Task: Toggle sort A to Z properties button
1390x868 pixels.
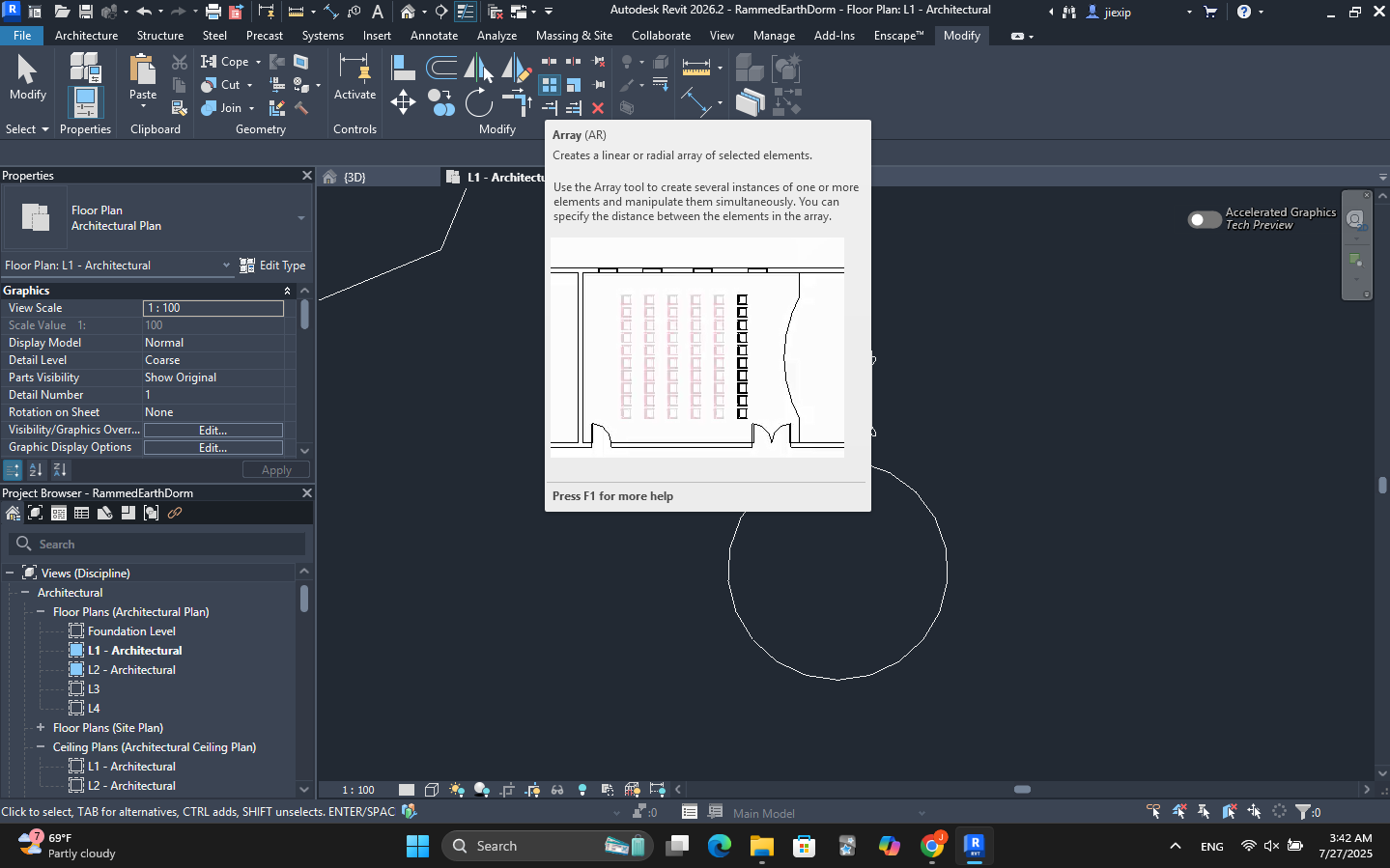Action: pos(36,470)
